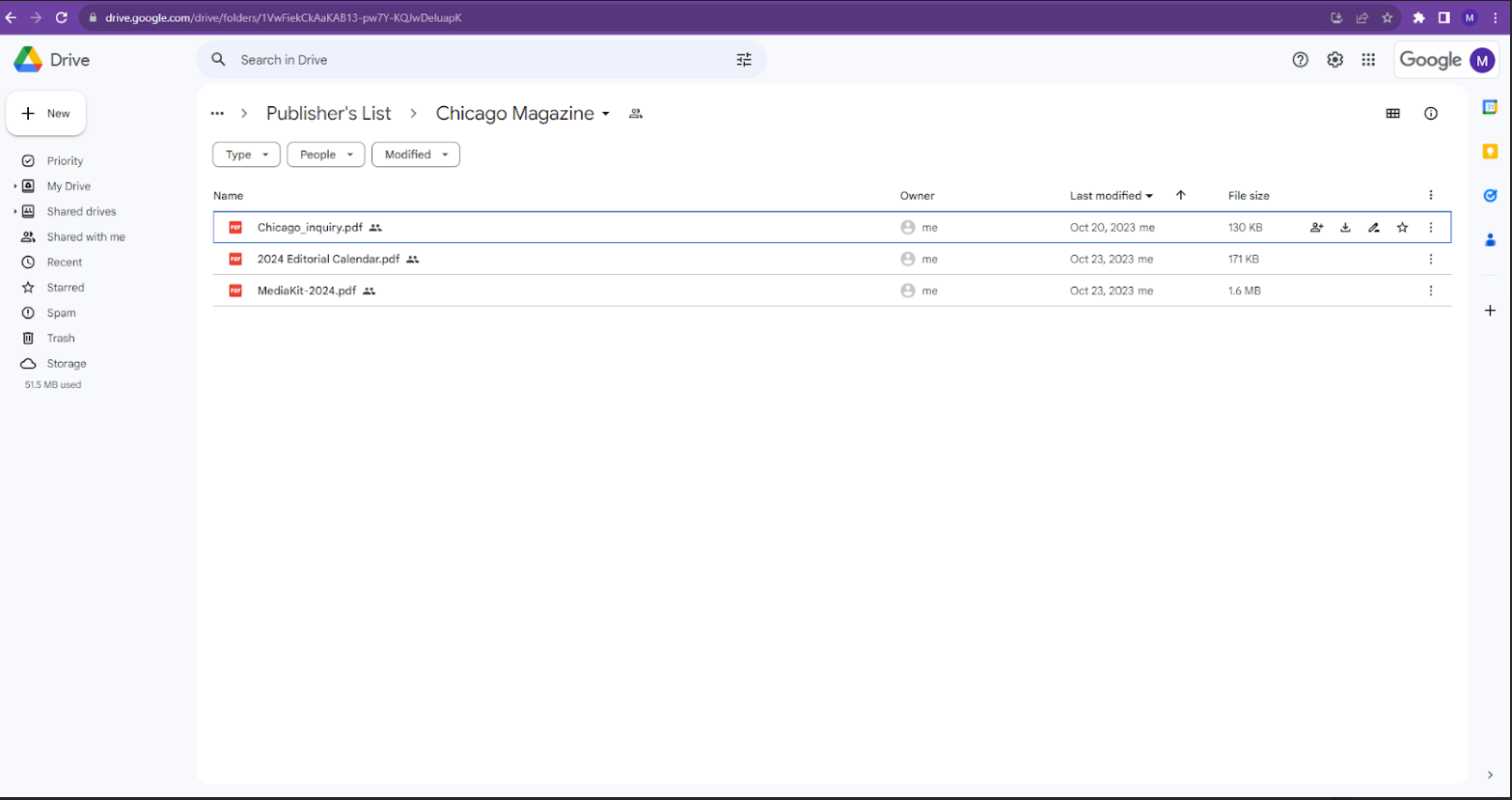Open list header more options menu
This screenshot has width=1512, height=800.
click(x=1431, y=196)
